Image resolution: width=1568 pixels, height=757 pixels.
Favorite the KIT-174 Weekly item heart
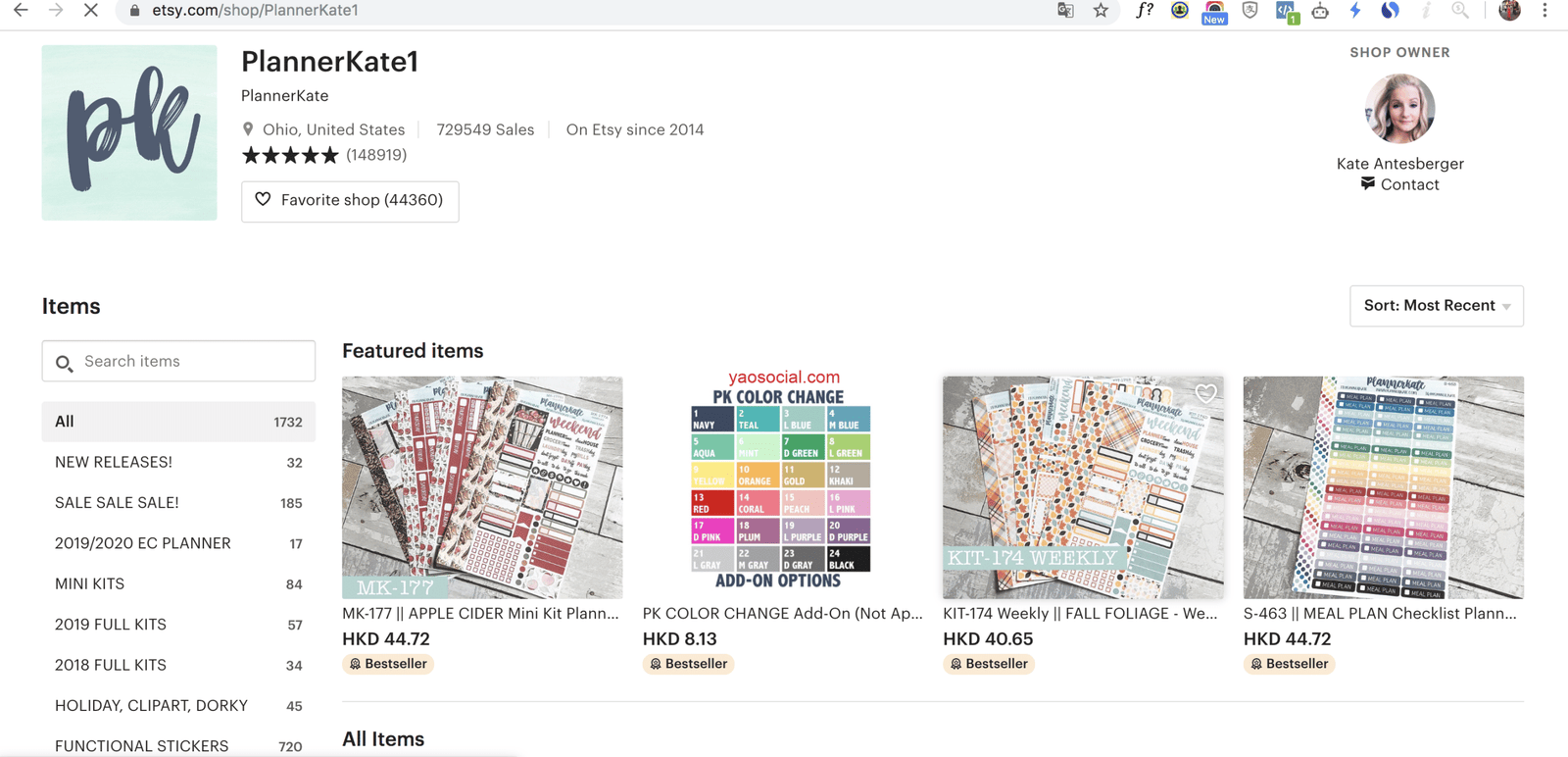click(1205, 394)
